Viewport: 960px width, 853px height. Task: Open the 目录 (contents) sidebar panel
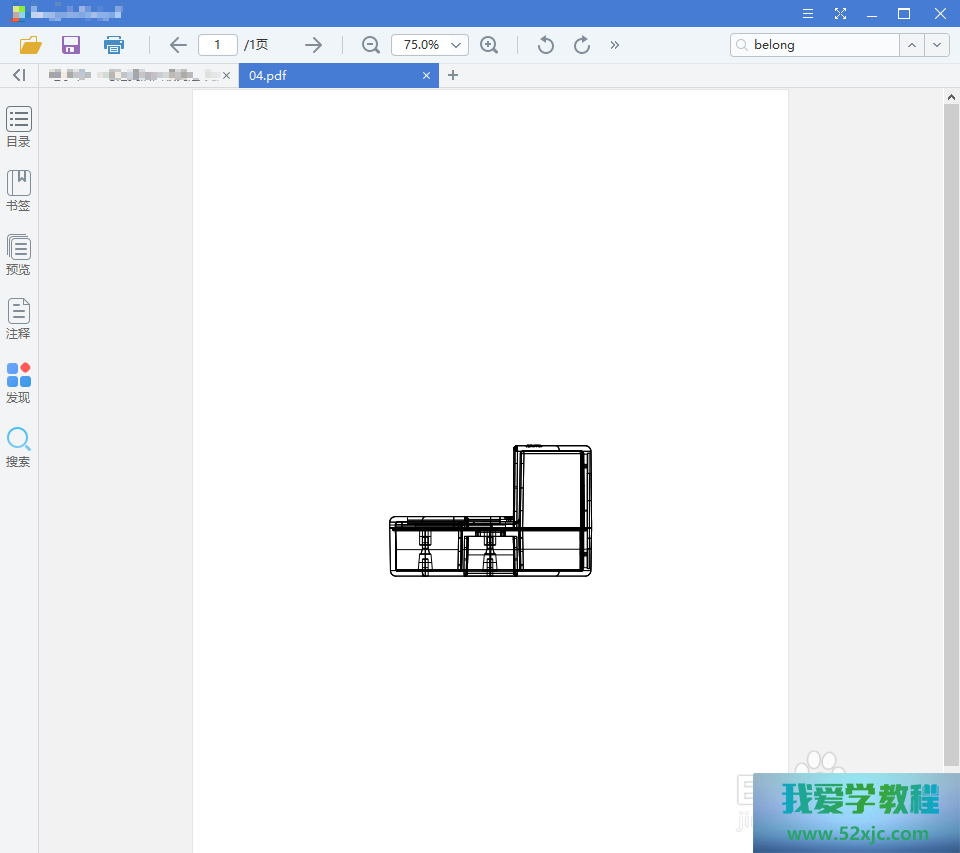point(18,127)
